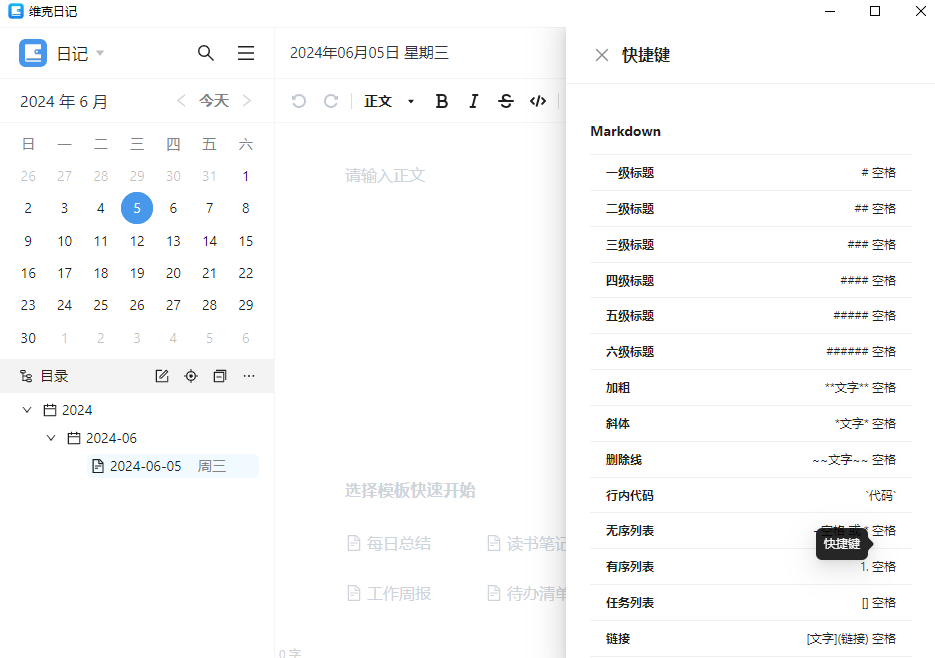The height and width of the screenshot is (658, 935).
Task: Collapse the 2024 folder in the tree
Action: click(26, 409)
